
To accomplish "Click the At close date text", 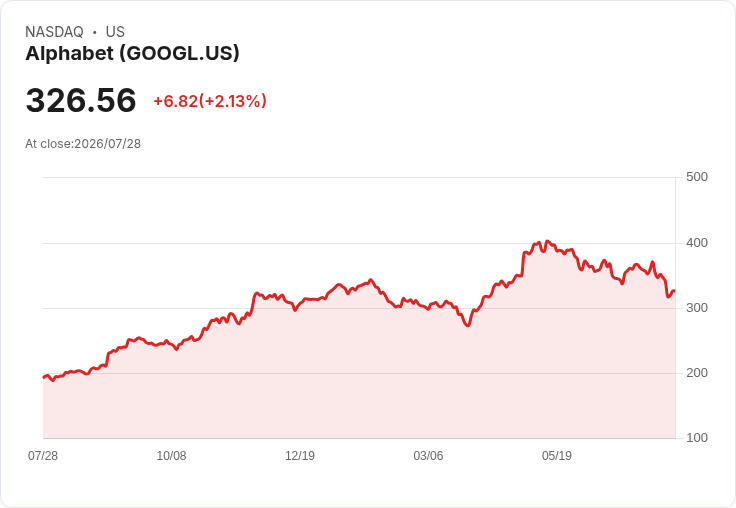I will coord(83,144).
